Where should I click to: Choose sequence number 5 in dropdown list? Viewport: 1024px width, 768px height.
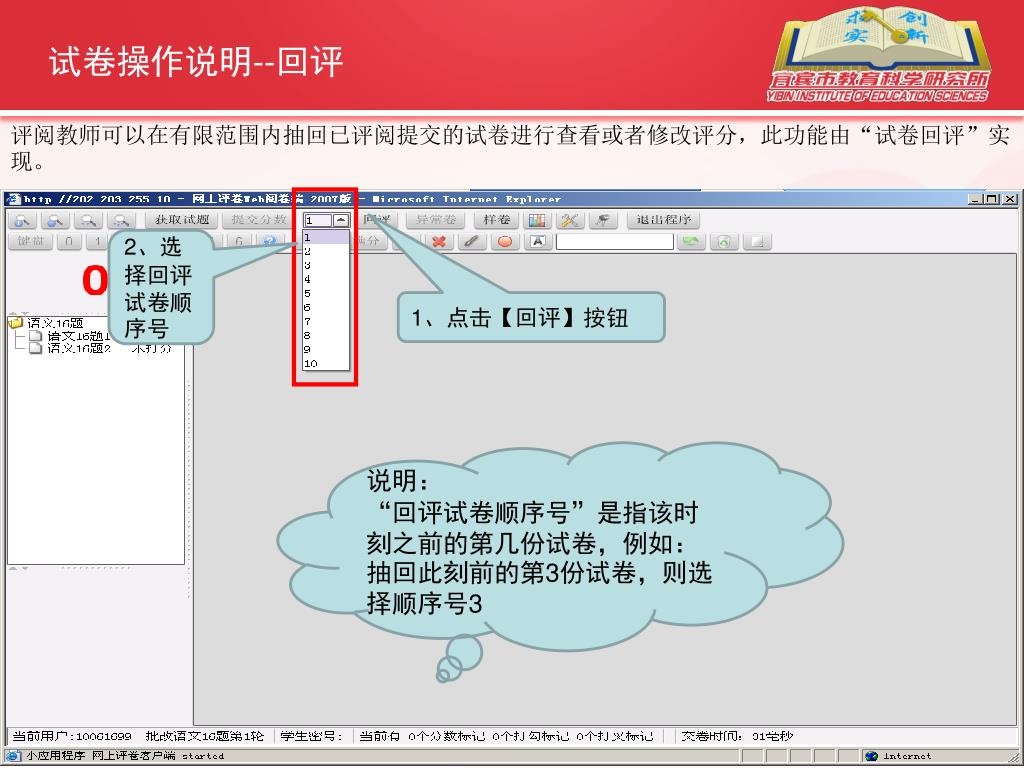(326, 294)
